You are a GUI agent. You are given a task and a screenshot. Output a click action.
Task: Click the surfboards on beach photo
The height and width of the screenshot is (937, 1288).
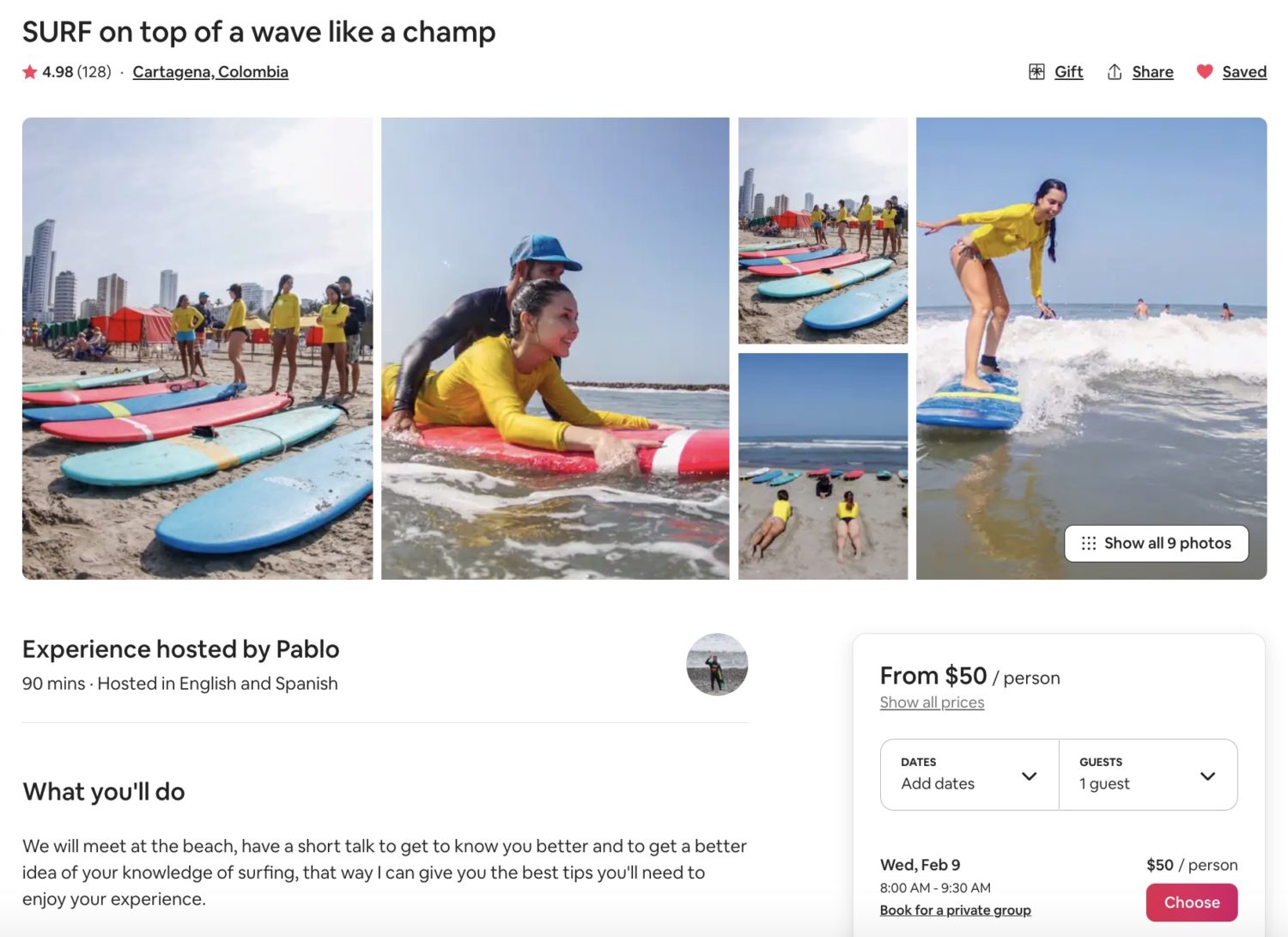197,347
